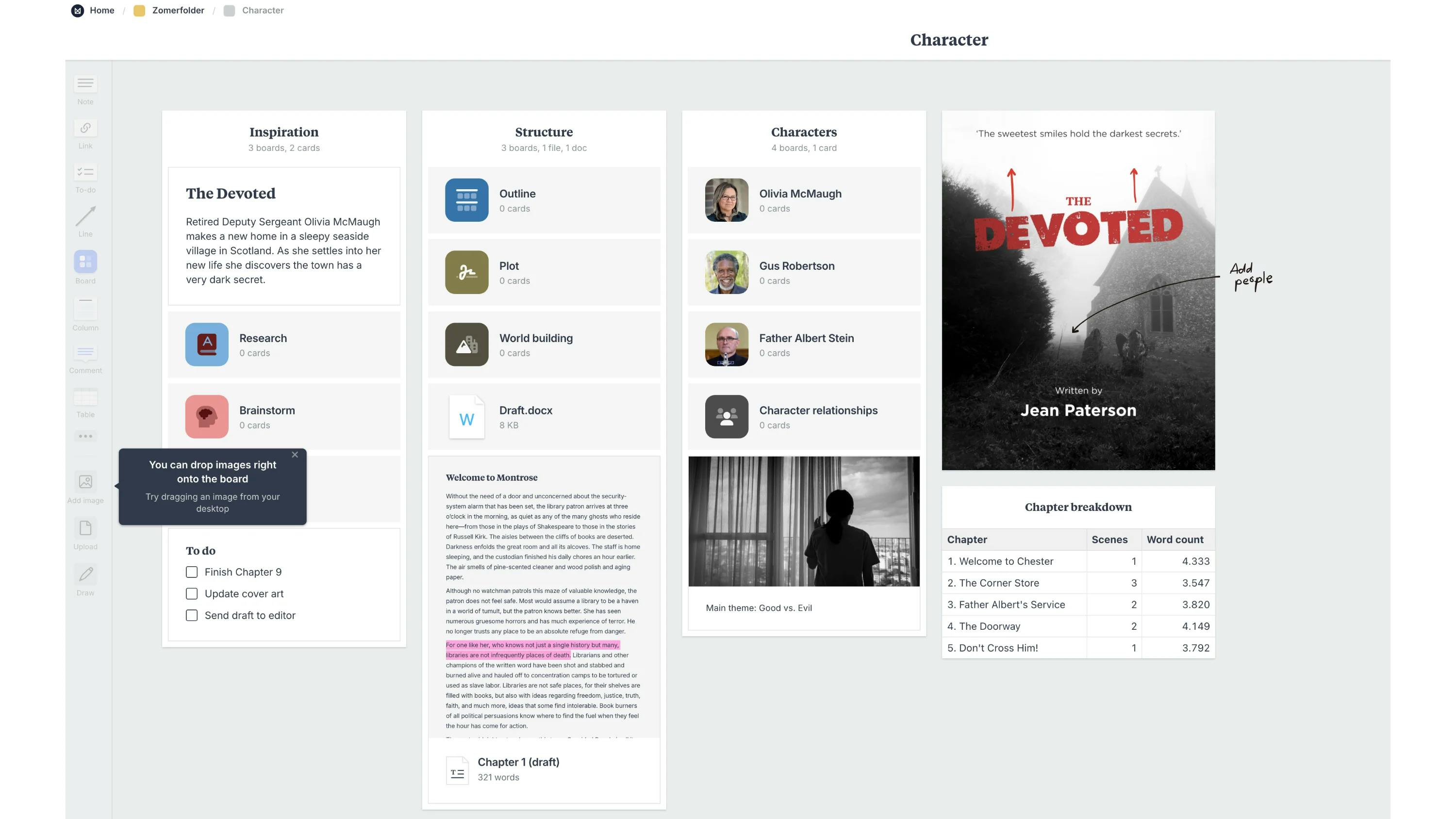
Task: Select the Table tool
Action: pos(85,397)
